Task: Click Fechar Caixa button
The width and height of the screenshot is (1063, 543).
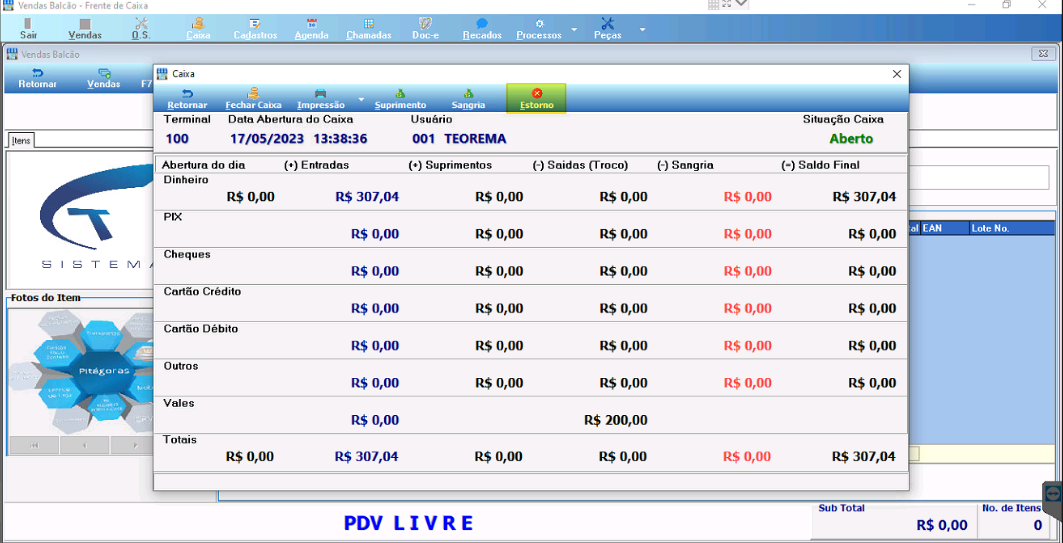Action: pos(254,99)
